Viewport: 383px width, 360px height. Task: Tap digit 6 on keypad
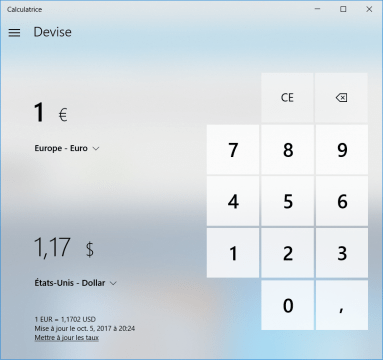[342, 201]
